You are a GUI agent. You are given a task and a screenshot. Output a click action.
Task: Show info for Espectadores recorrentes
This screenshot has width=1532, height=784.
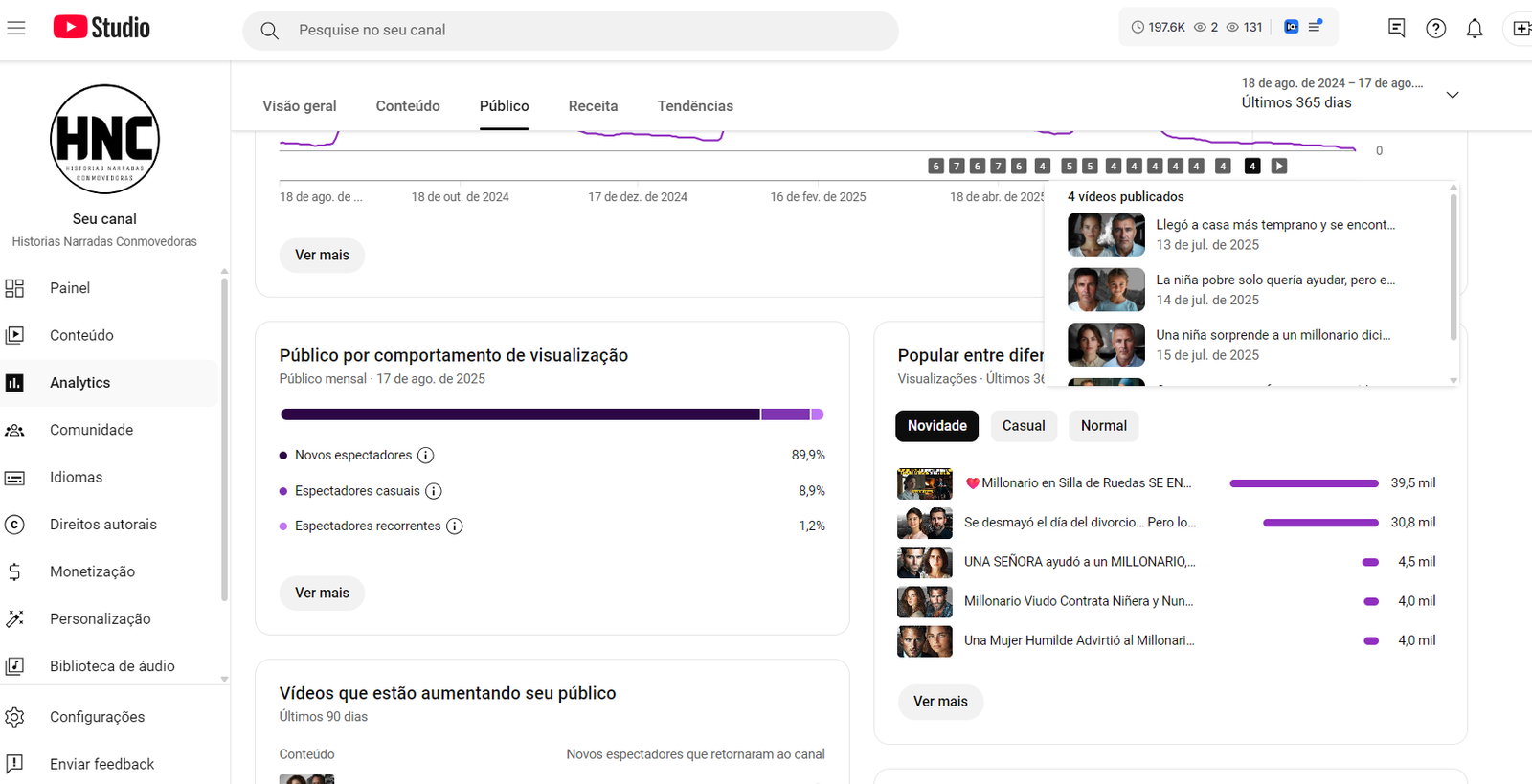(x=455, y=526)
